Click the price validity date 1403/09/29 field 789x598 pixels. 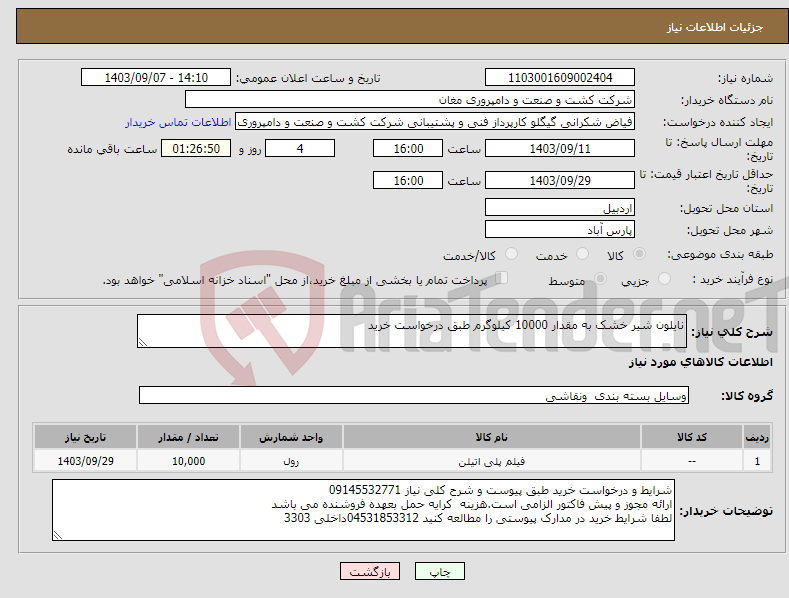[x=560, y=180]
